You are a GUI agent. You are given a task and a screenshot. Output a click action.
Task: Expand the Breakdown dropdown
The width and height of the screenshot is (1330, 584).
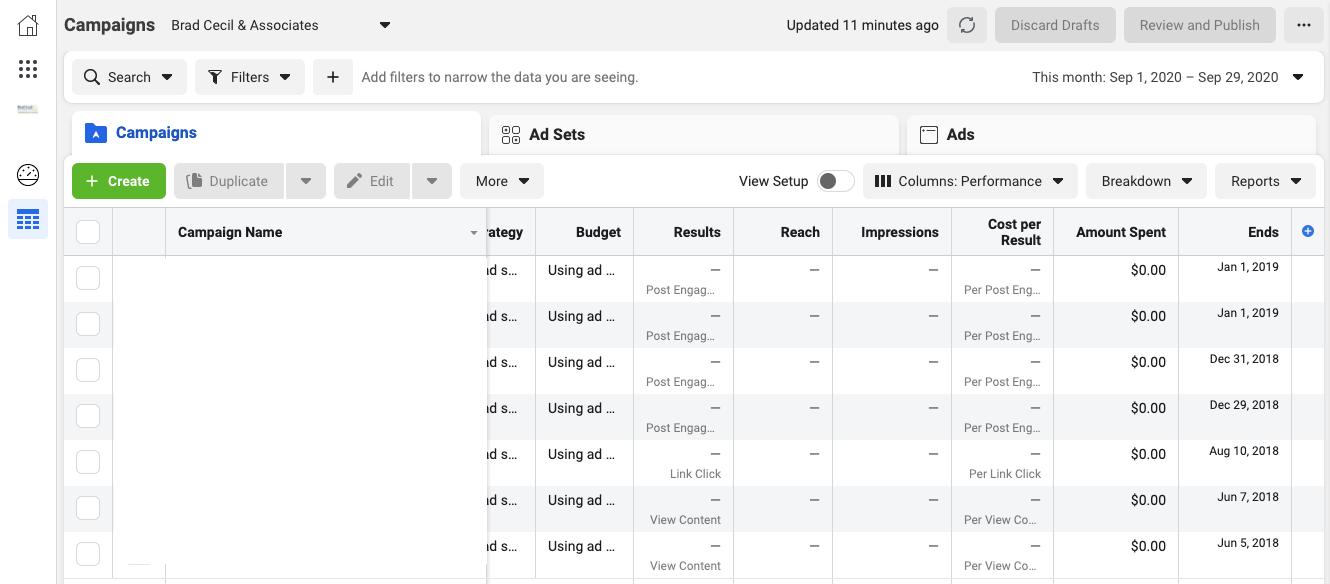(x=1146, y=181)
